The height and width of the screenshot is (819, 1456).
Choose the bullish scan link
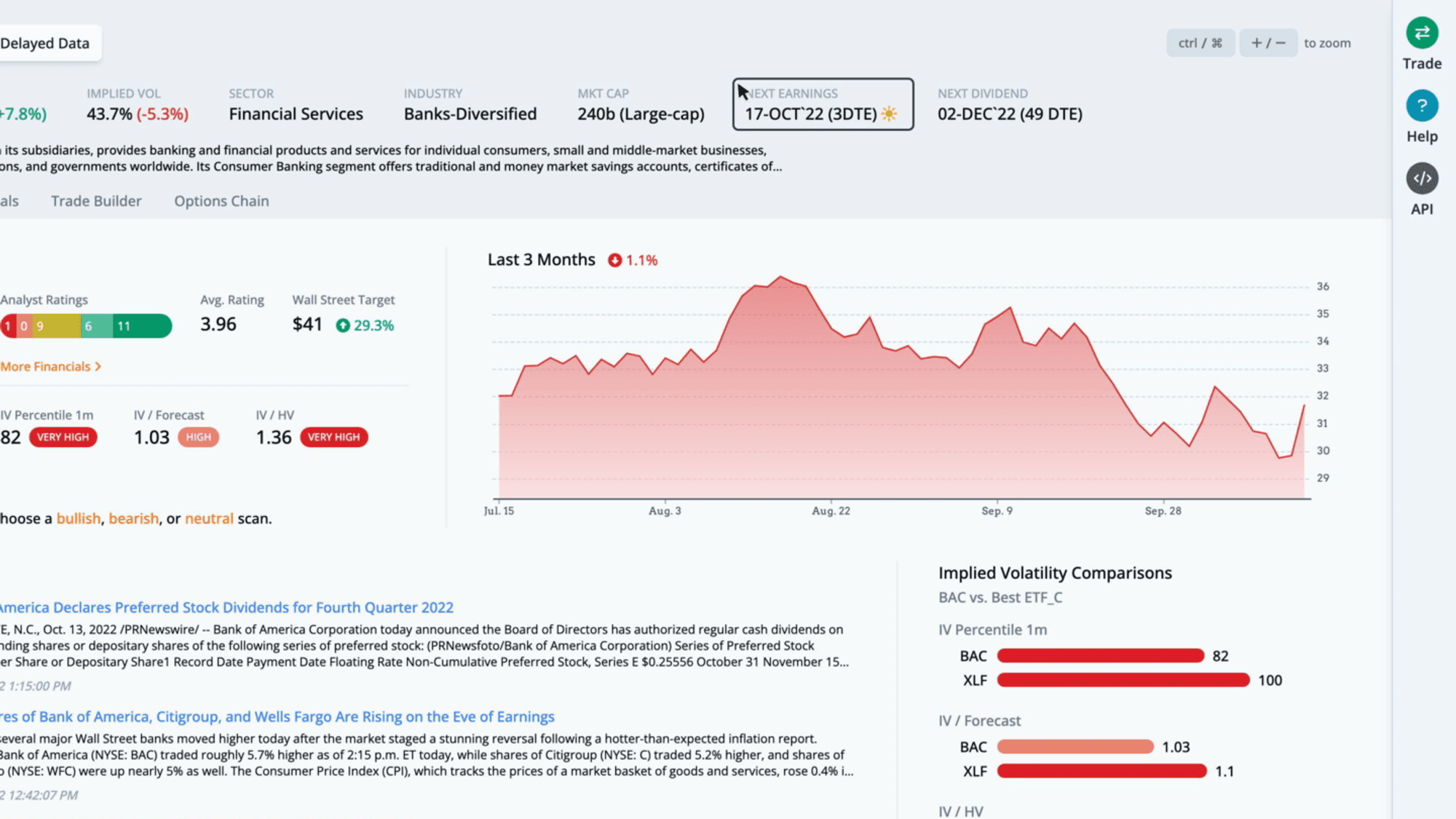[79, 518]
